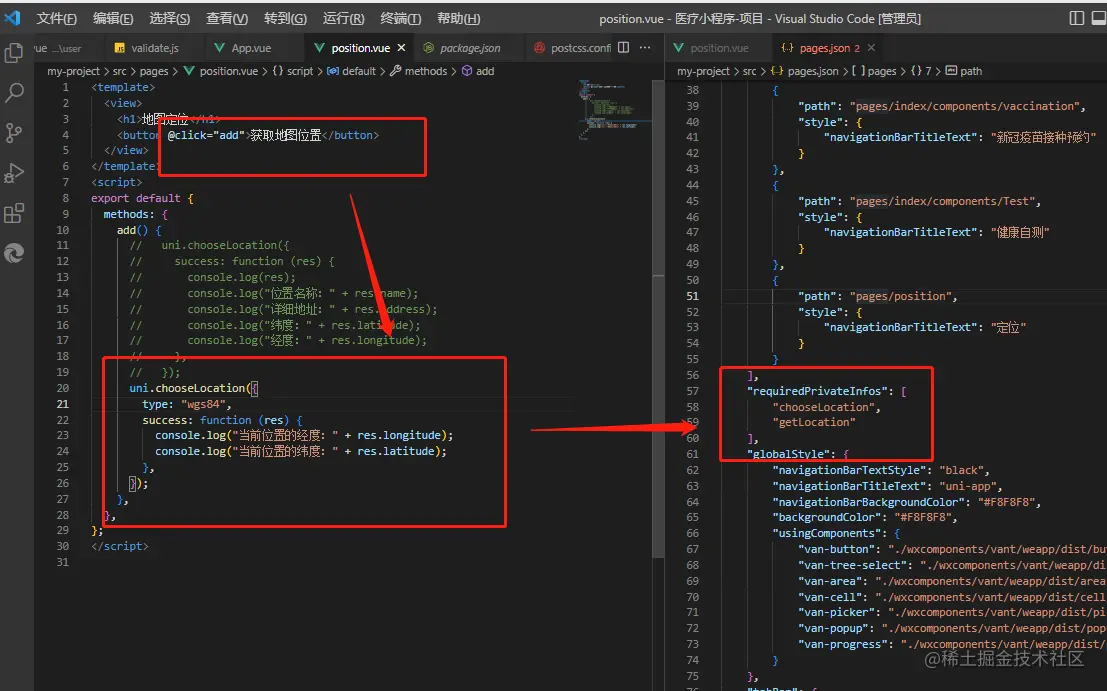The height and width of the screenshot is (691, 1107).
Task: Expand the script breadcrumb in position.vue
Action: click(299, 71)
